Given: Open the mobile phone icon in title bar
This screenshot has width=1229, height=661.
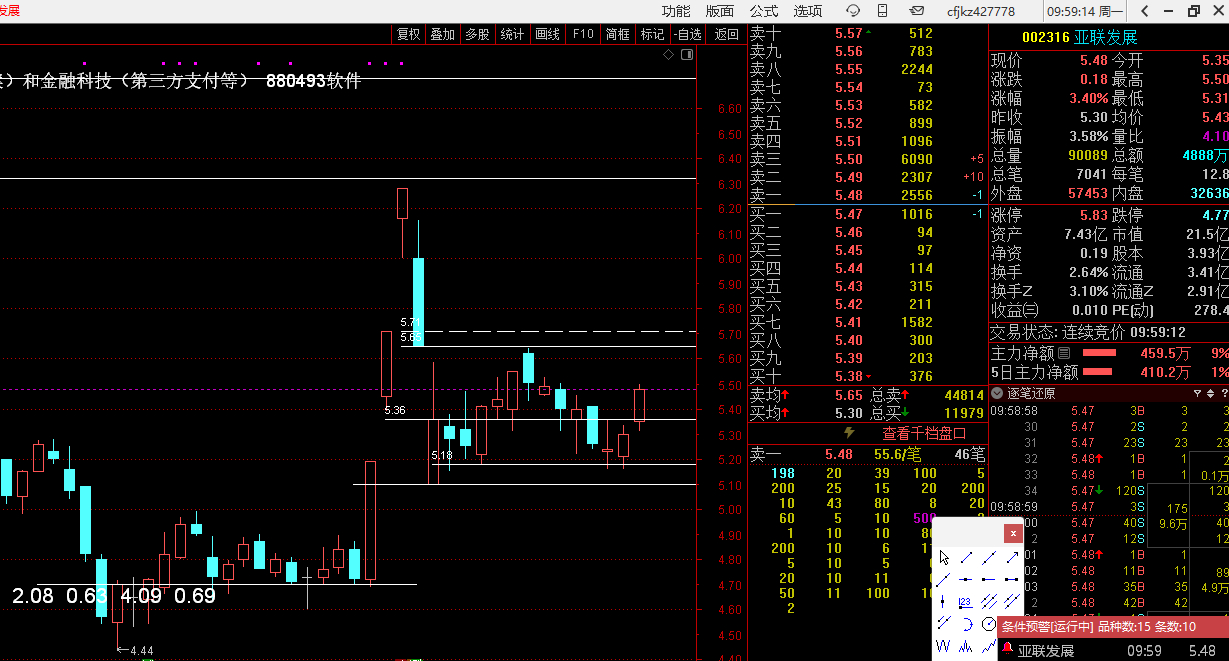Looking at the screenshot, I should 882,11.
